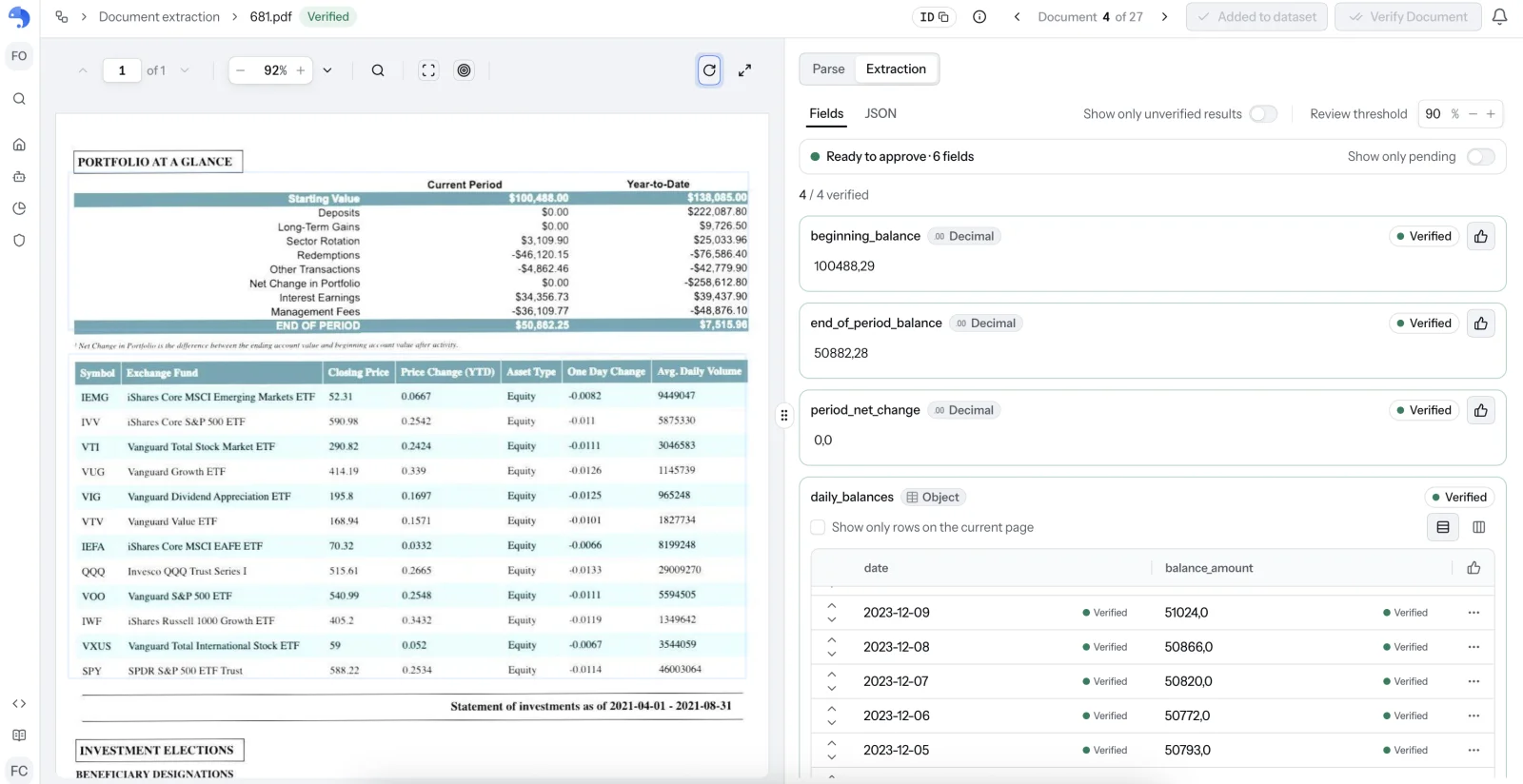The width and height of the screenshot is (1523, 784).
Task: Go to the previous document
Action: [1017, 17]
